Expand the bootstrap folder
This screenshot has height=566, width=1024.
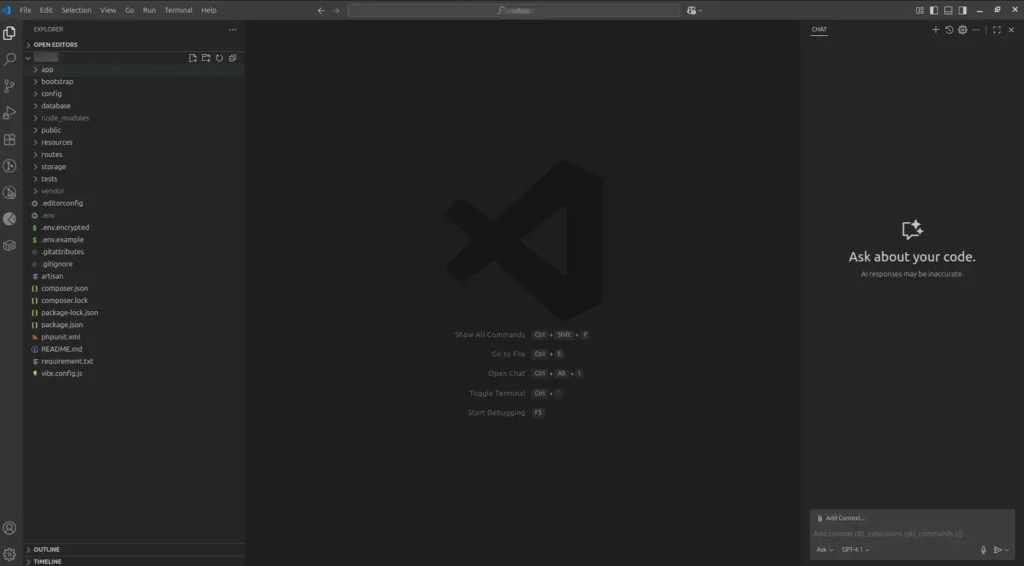[134, 82]
